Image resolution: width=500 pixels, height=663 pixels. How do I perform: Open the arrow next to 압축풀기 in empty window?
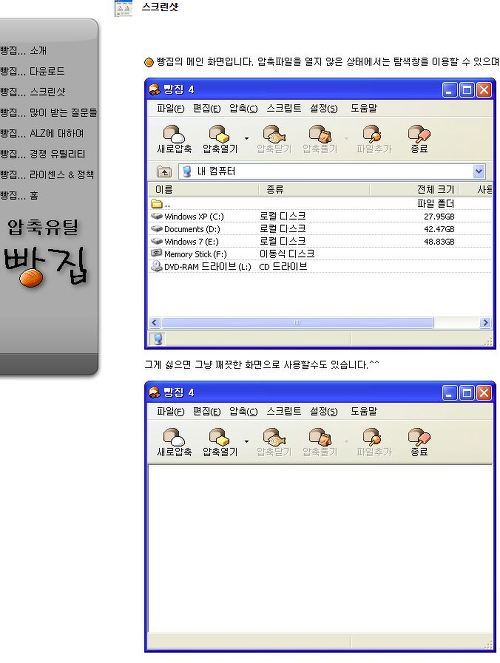(346, 441)
